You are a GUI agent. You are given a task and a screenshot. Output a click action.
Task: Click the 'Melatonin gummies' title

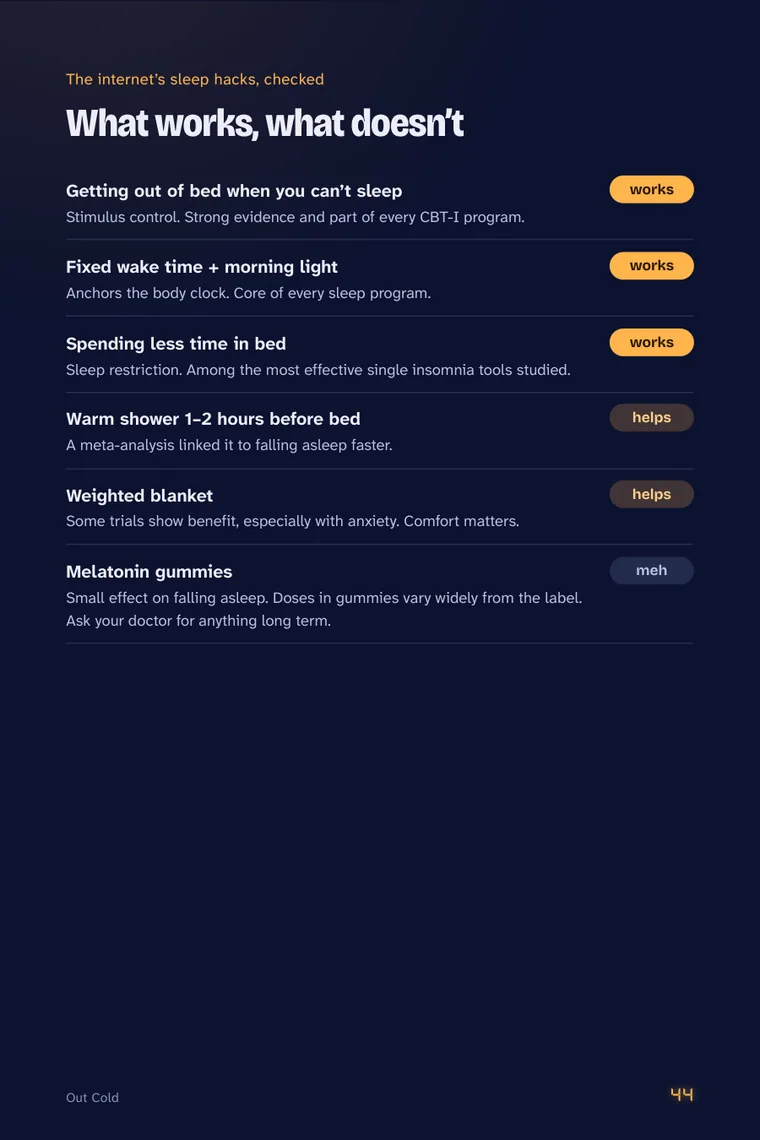(x=149, y=572)
